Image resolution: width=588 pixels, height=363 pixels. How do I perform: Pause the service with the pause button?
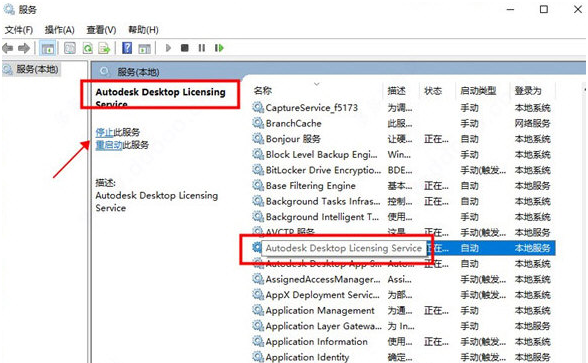point(202,48)
